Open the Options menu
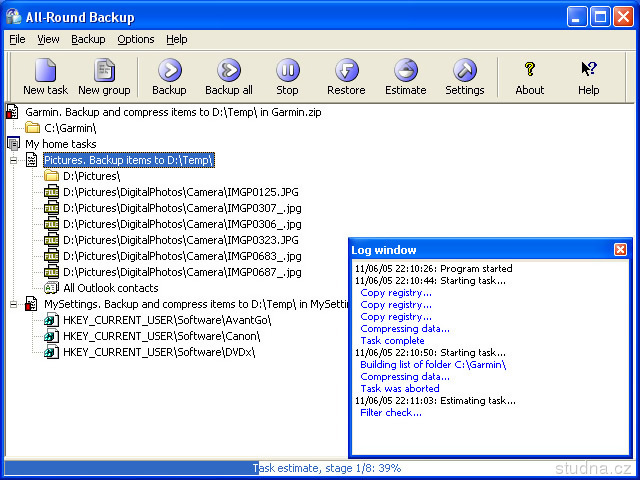 tap(135, 39)
